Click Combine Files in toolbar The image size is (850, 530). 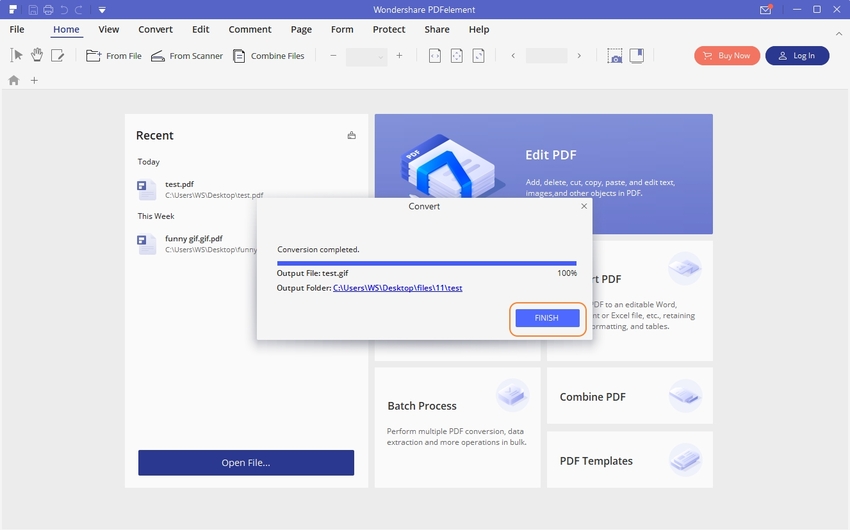click(x=268, y=56)
